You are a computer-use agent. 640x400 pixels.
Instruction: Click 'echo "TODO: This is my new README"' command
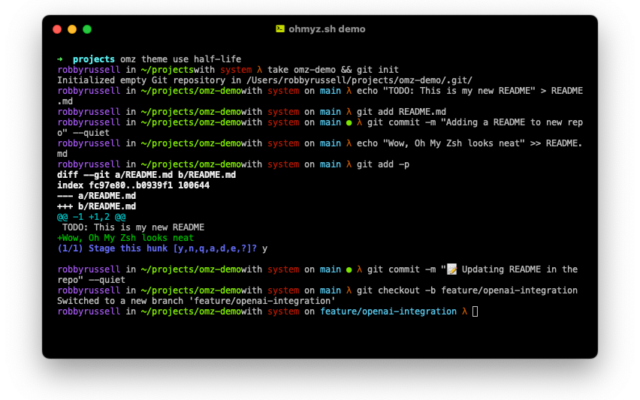[x=446, y=91]
